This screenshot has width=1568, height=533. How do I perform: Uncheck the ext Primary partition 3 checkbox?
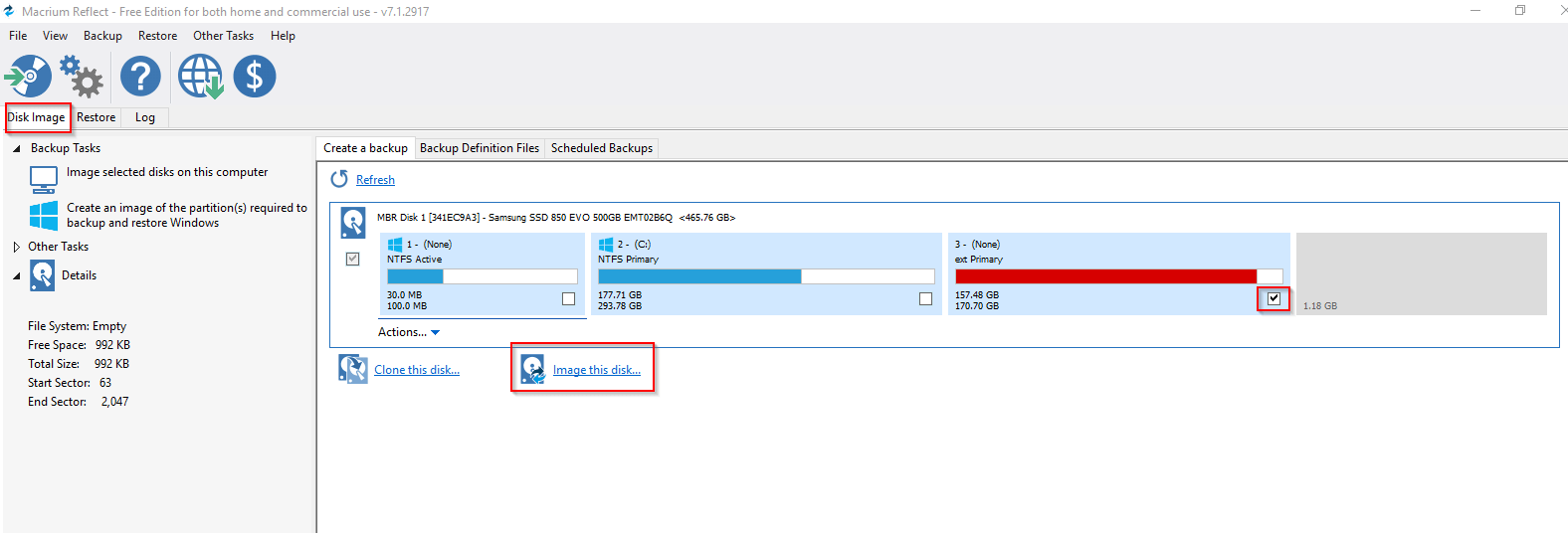coord(1274,298)
